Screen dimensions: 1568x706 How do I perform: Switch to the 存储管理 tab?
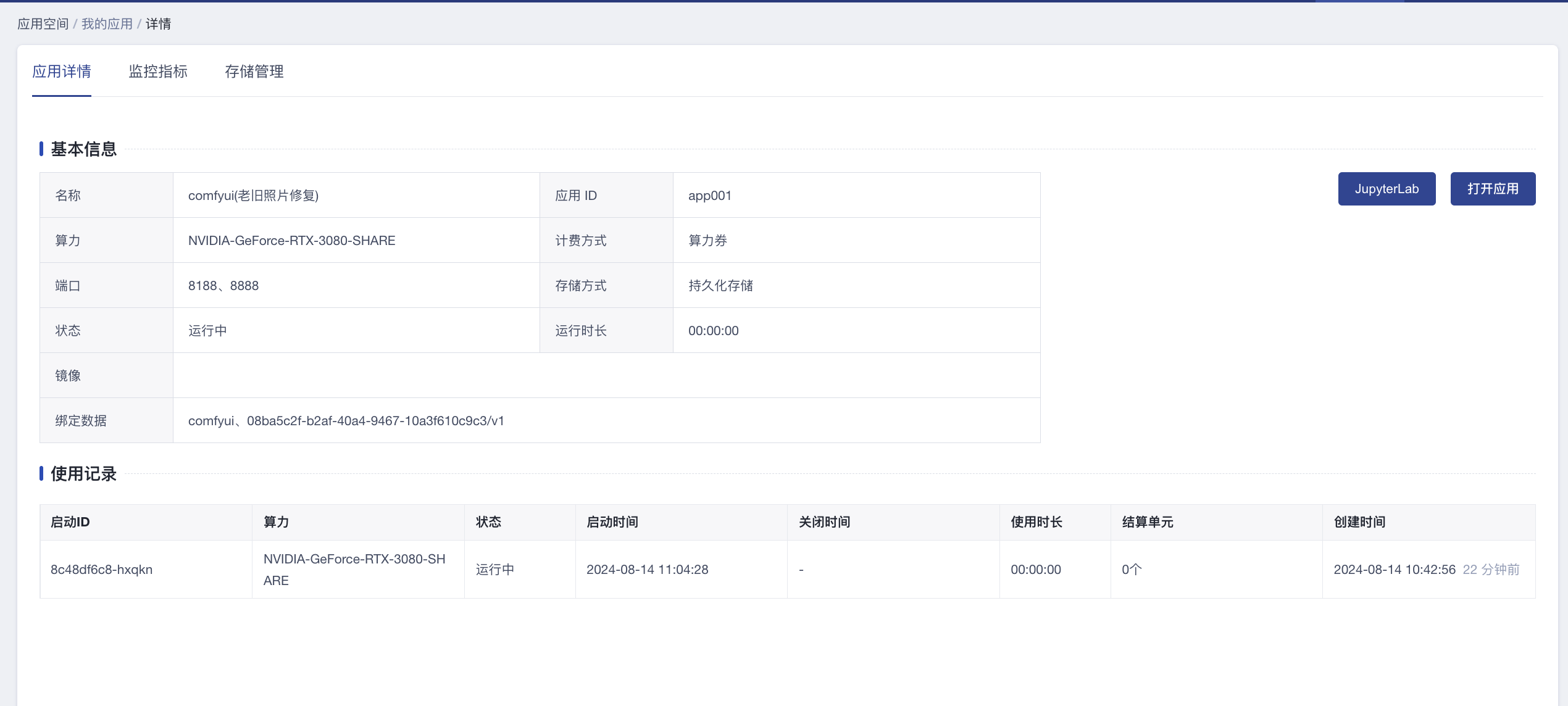tap(254, 72)
